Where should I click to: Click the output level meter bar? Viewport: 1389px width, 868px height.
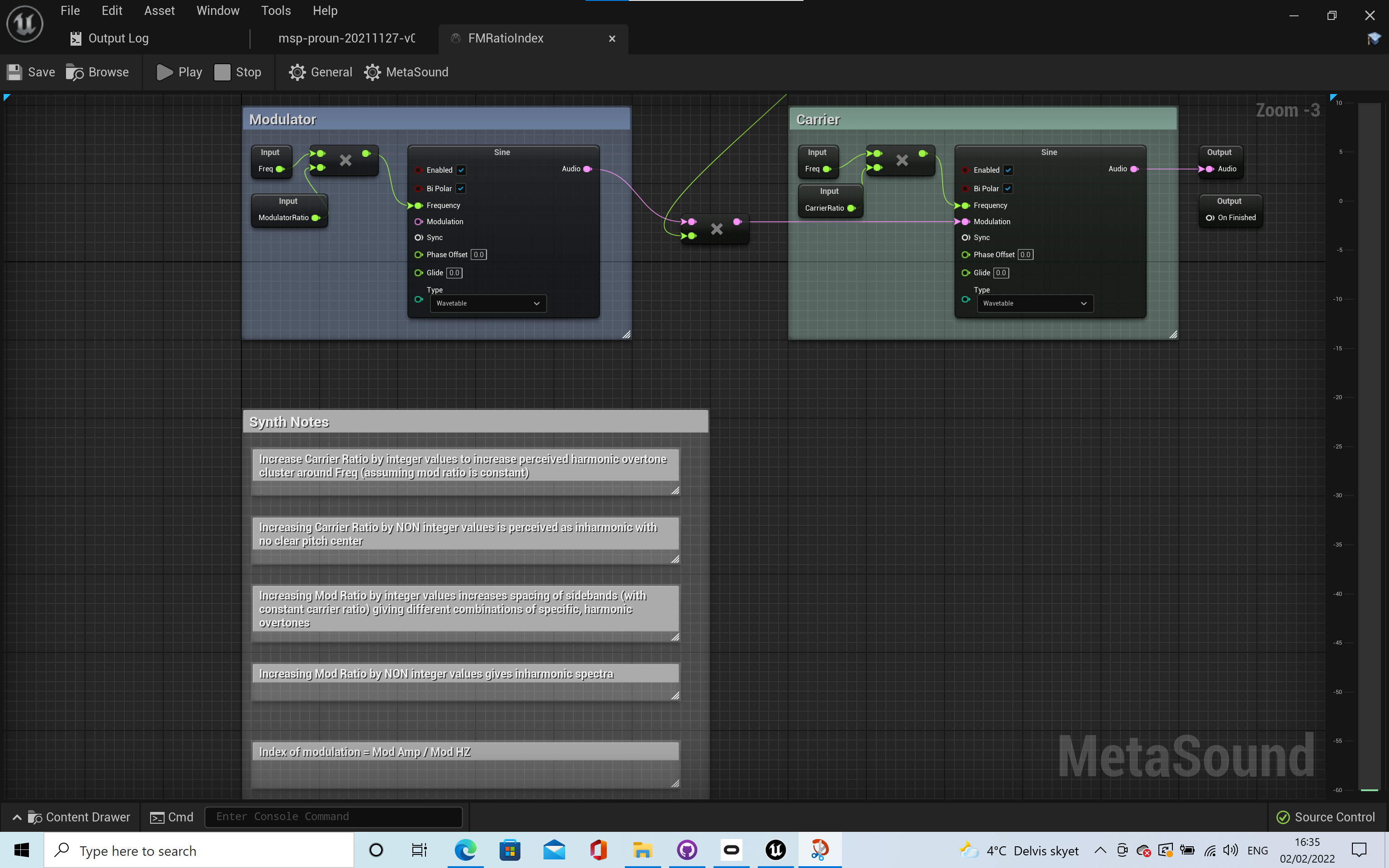click(1370, 447)
